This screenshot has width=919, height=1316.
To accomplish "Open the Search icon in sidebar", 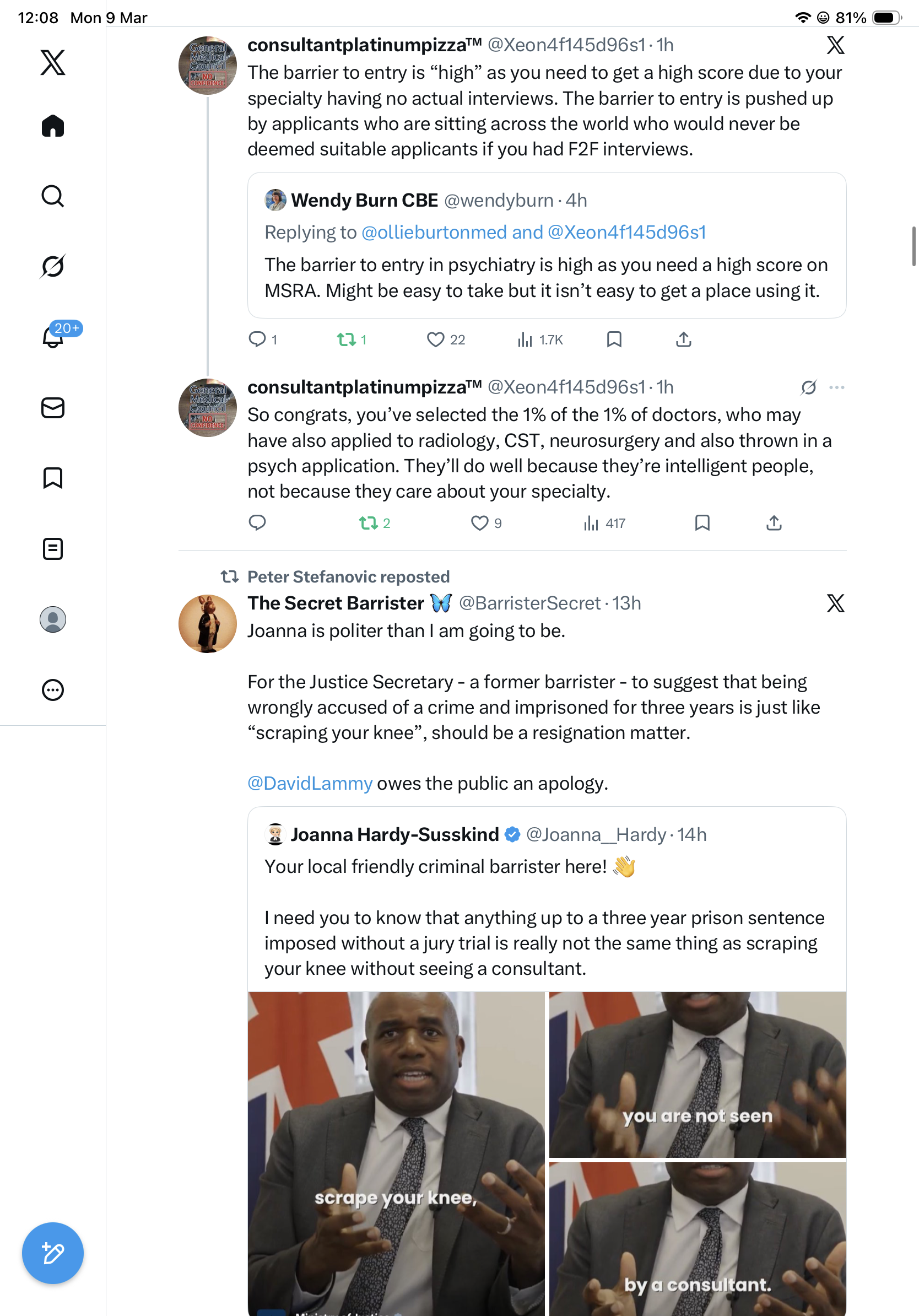I will coord(53,196).
